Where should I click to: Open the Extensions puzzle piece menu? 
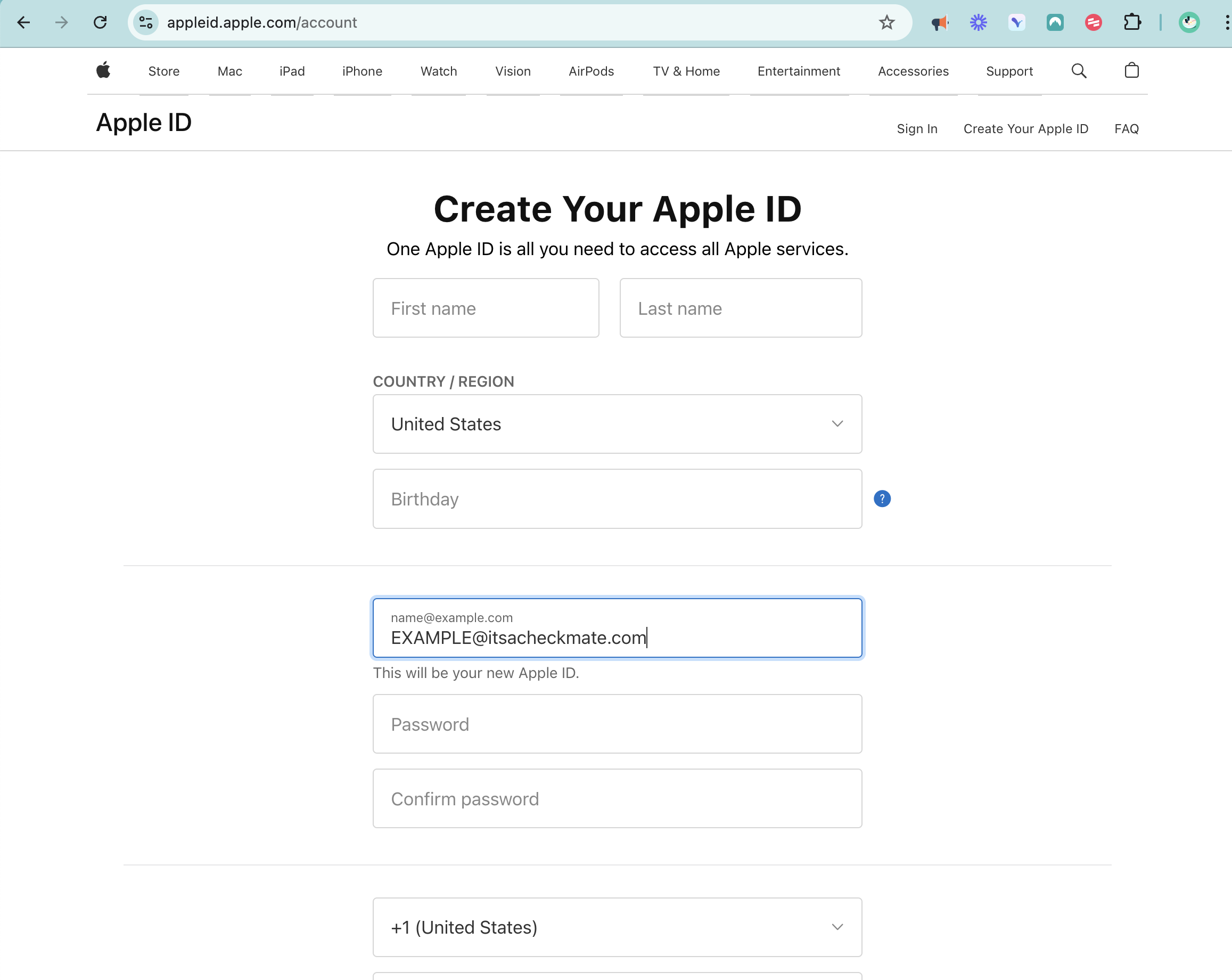1132,22
